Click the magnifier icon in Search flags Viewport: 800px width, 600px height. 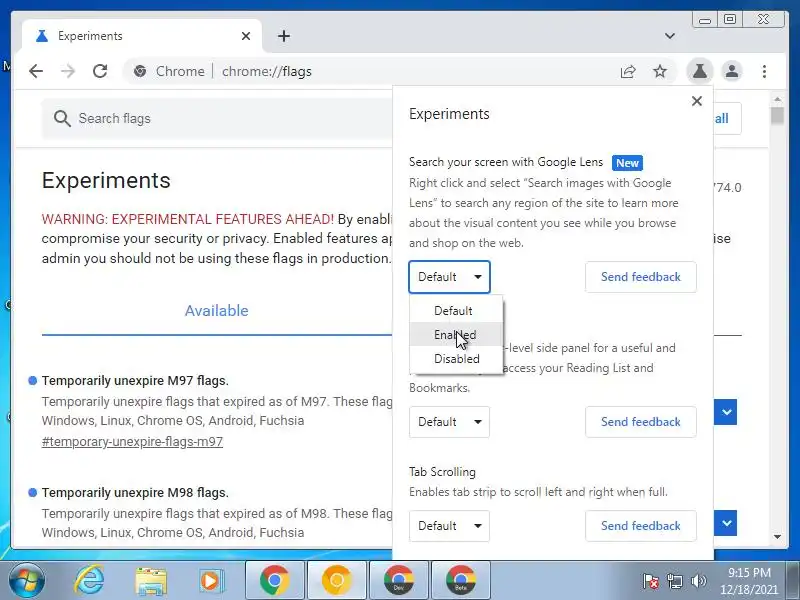click(62, 118)
